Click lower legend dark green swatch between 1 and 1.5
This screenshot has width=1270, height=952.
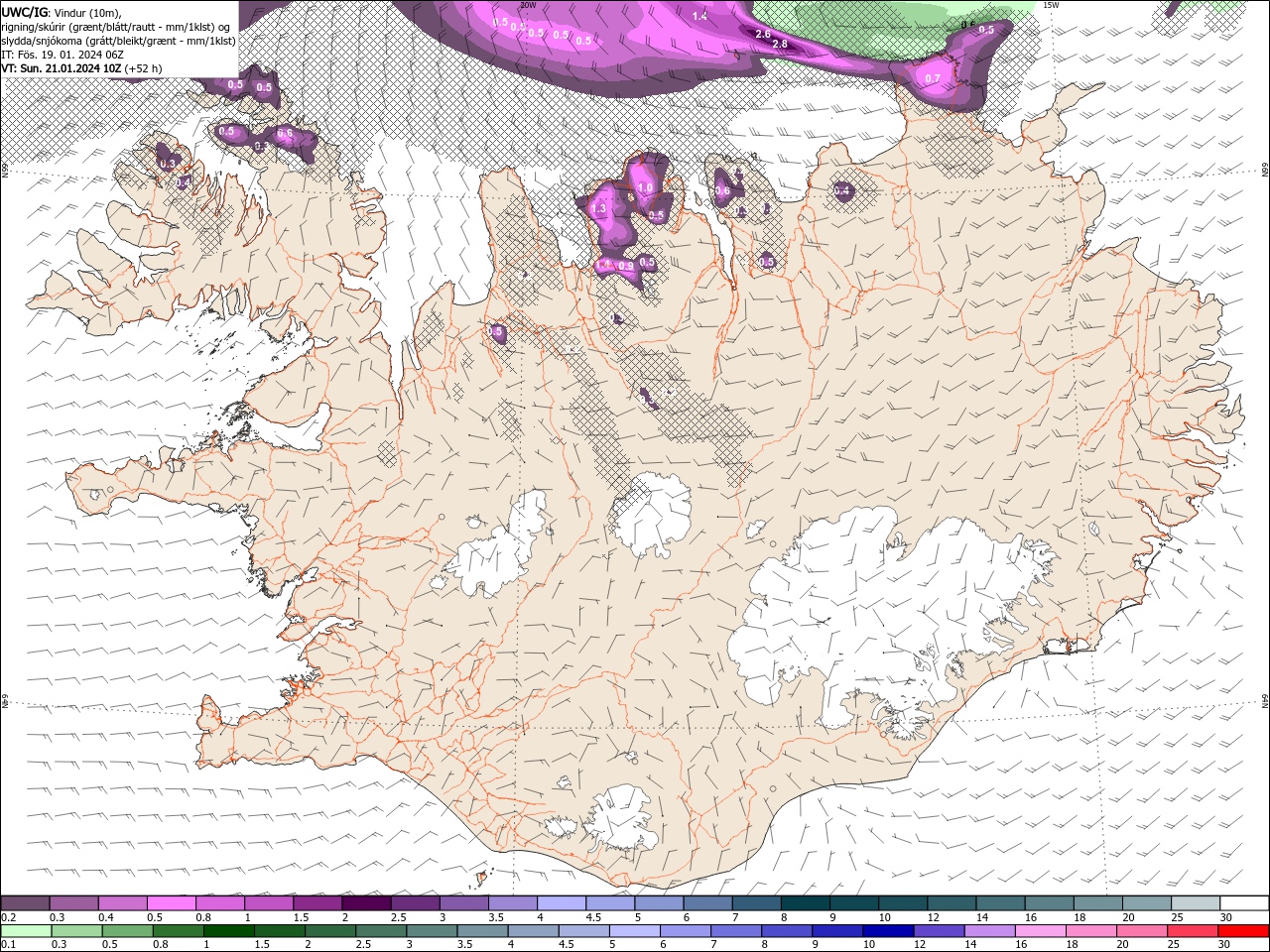point(228,931)
